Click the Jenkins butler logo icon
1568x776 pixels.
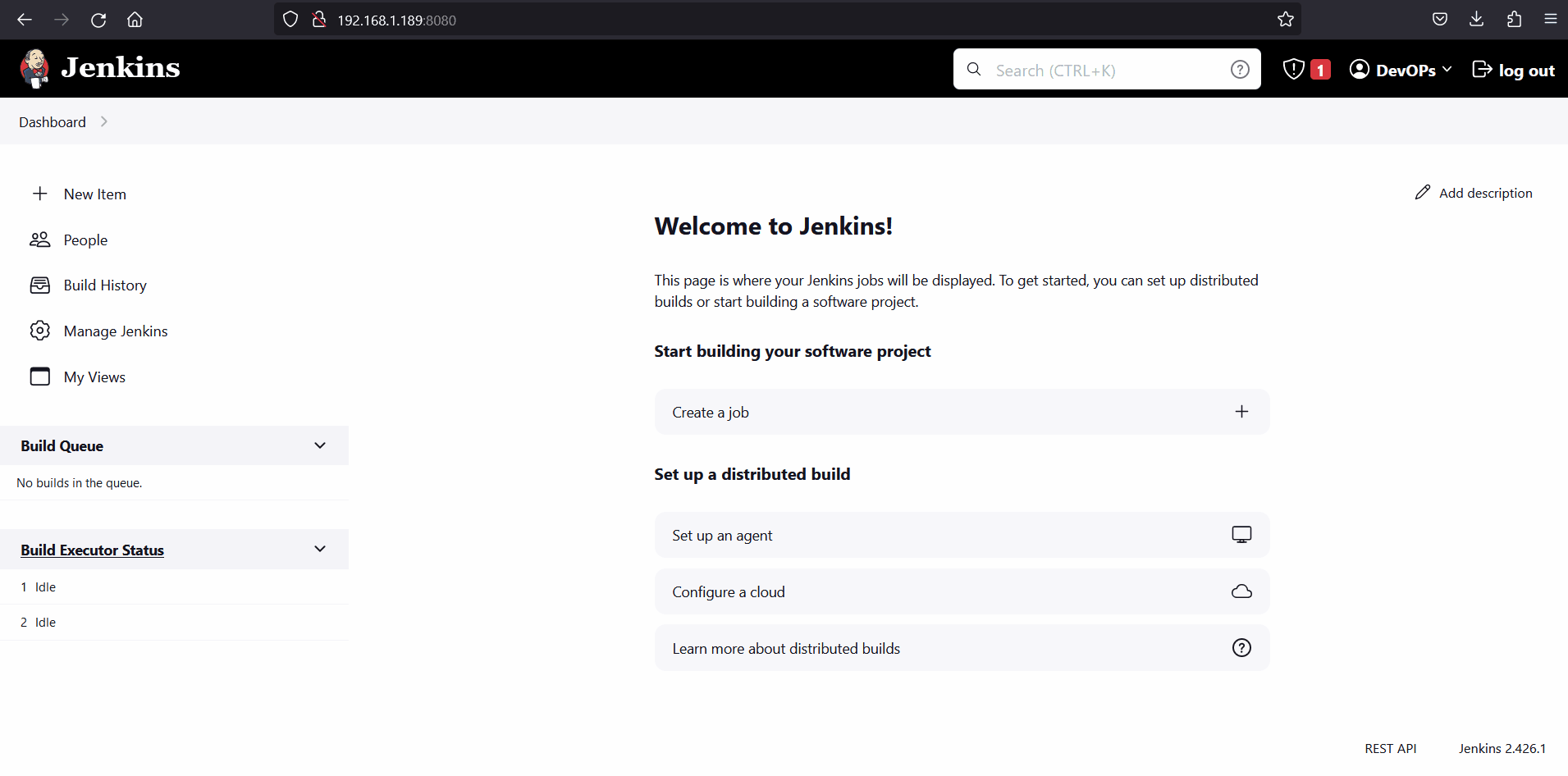tap(34, 68)
